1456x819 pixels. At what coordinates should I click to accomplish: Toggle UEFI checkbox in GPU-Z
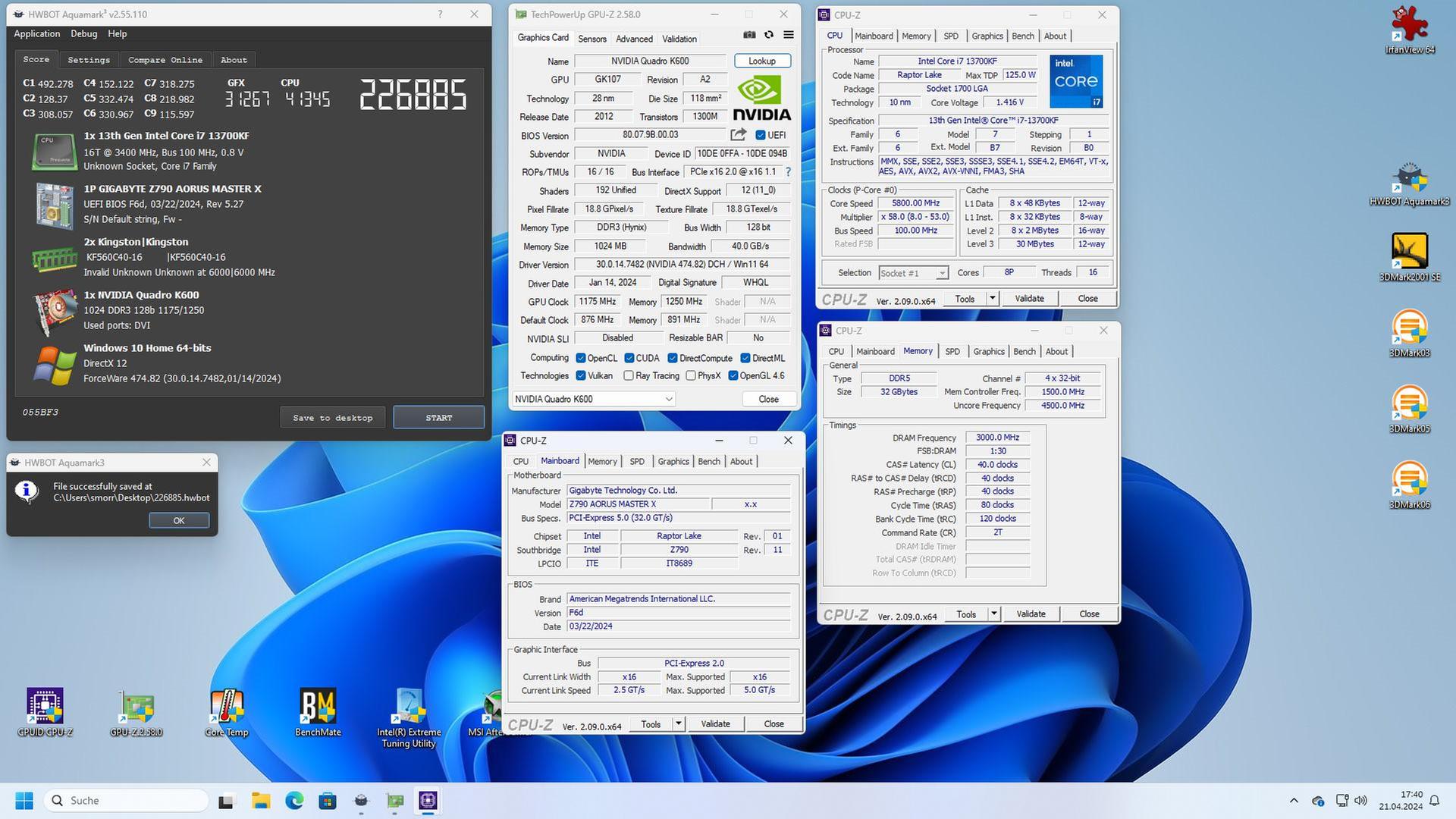[761, 135]
